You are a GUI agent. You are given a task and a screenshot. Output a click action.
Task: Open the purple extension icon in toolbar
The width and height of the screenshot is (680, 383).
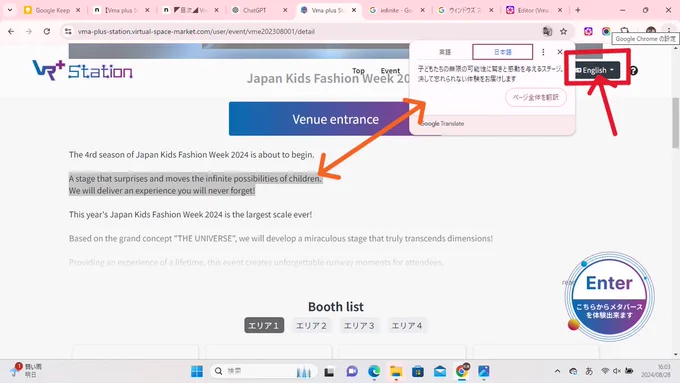pyautogui.click(x=588, y=31)
